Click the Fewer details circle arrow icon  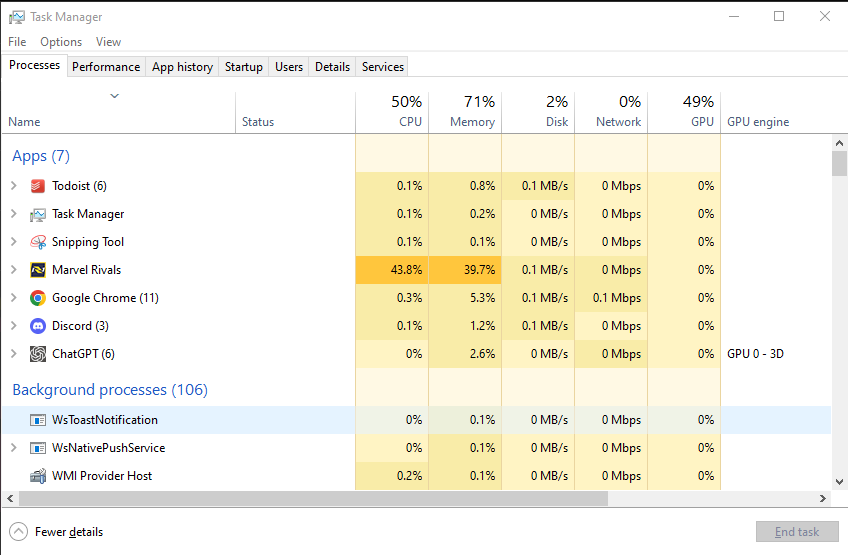pos(18,532)
